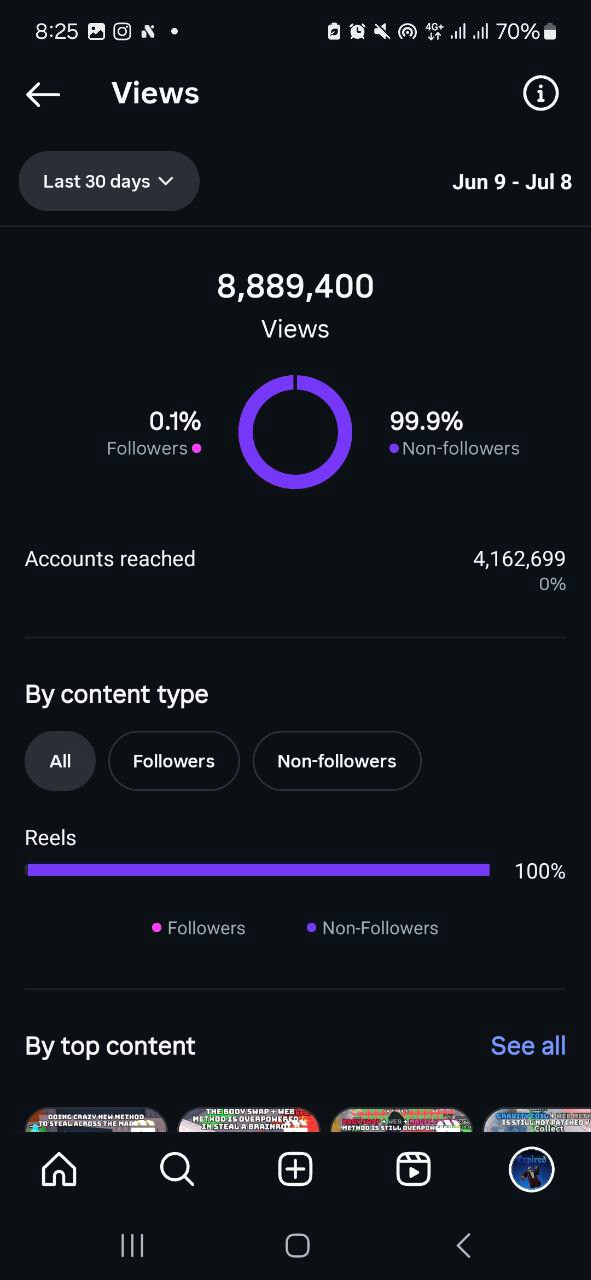Tap the create new post plus icon
The width and height of the screenshot is (591, 1280).
295,1169
